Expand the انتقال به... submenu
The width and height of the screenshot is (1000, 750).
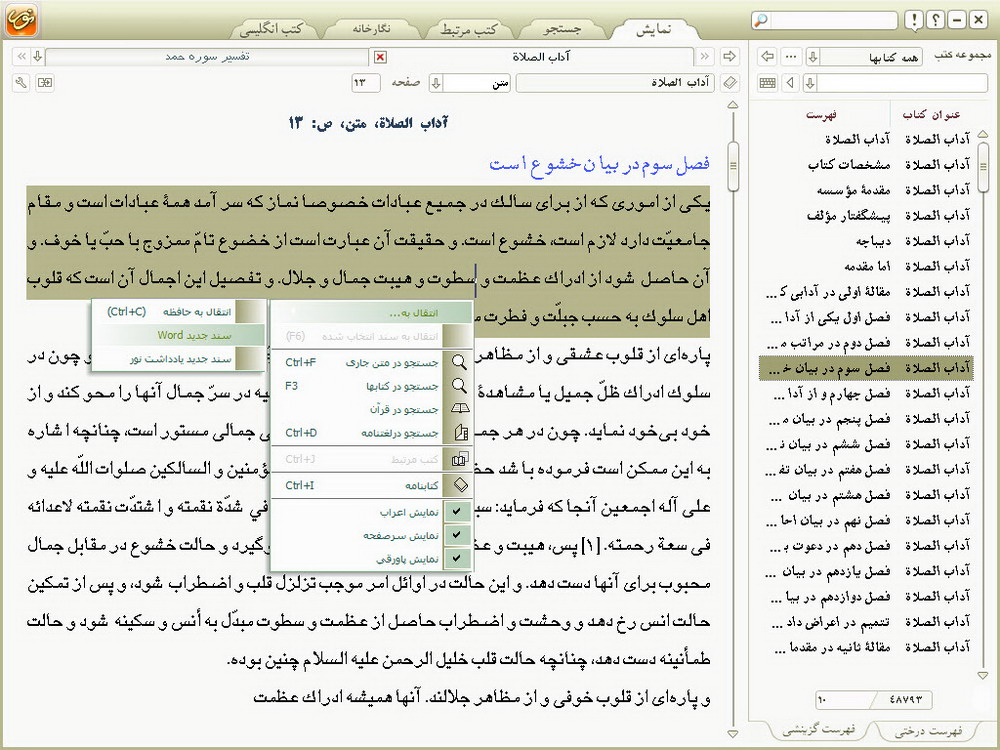click(371, 312)
